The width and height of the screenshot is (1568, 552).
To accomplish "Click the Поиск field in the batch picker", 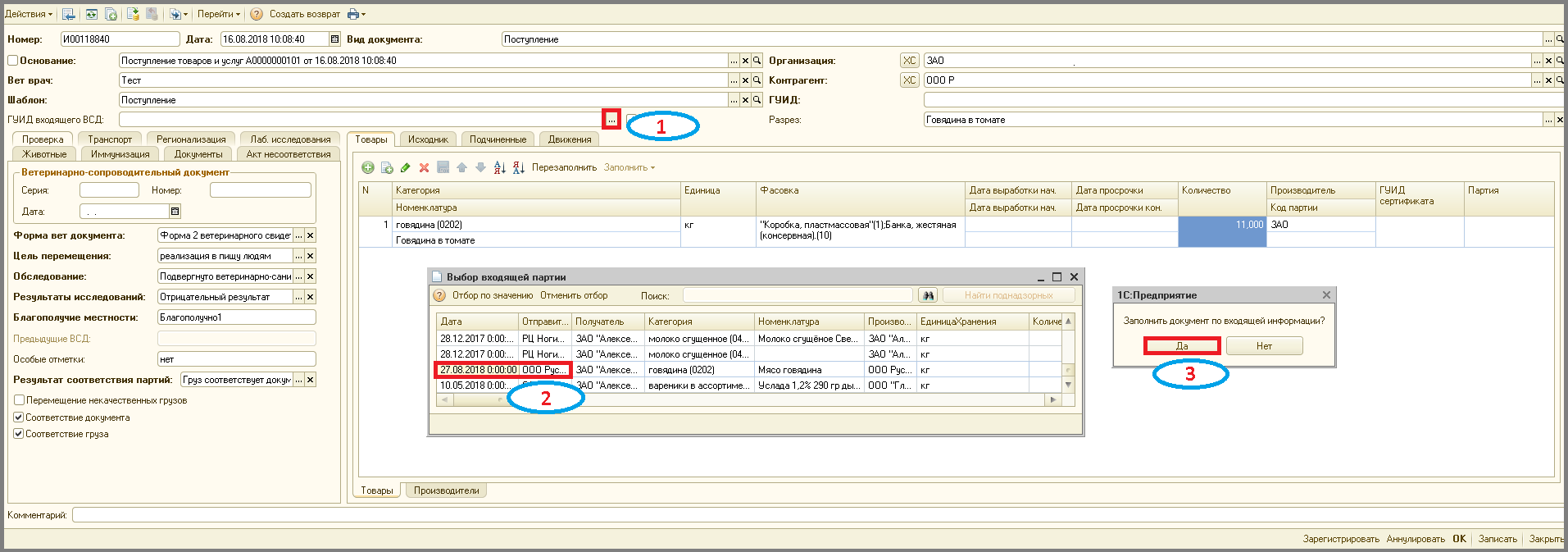I will pyautogui.click(x=798, y=295).
